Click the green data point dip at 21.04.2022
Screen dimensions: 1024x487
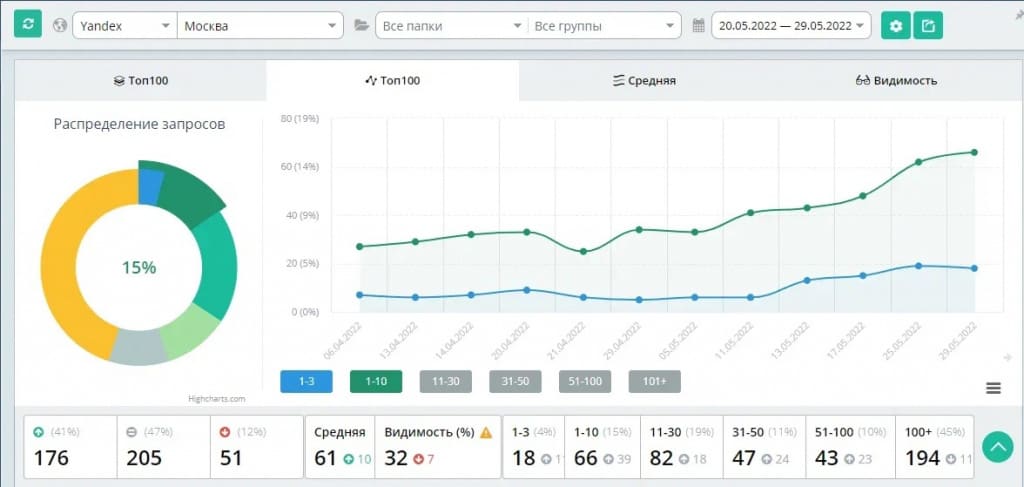click(x=583, y=251)
